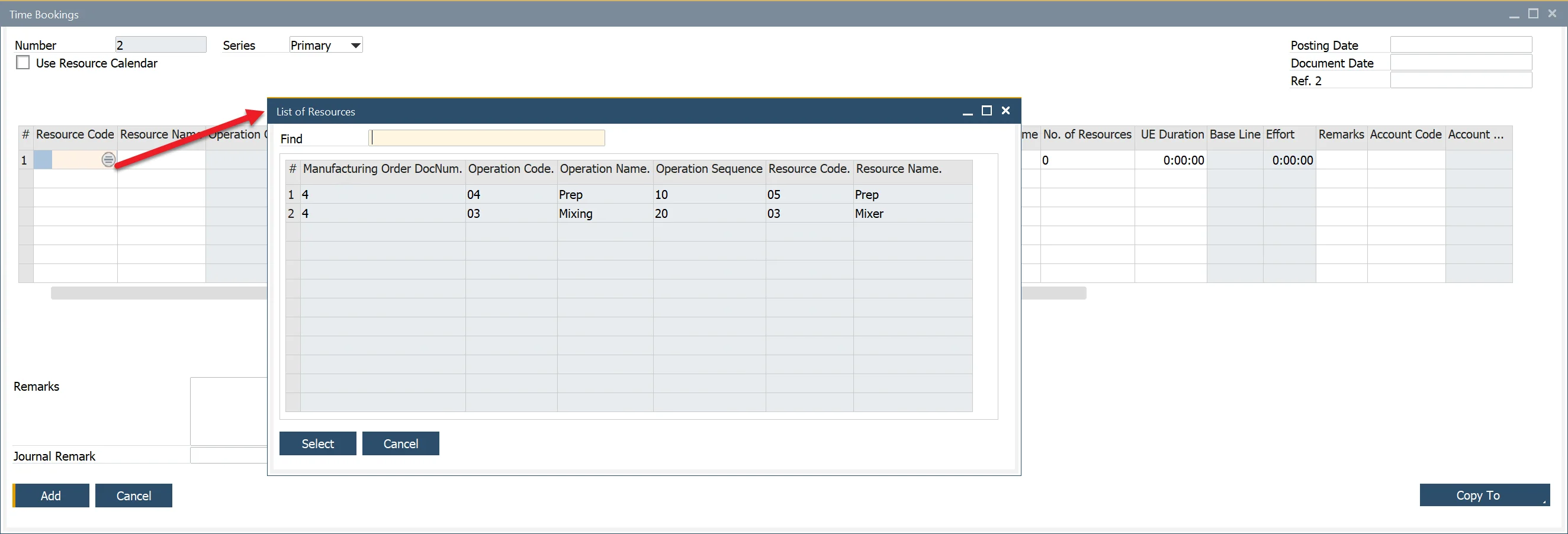Click the Manufacturing Order DocNum. column header
The height and width of the screenshot is (534, 1568).
[x=383, y=169]
